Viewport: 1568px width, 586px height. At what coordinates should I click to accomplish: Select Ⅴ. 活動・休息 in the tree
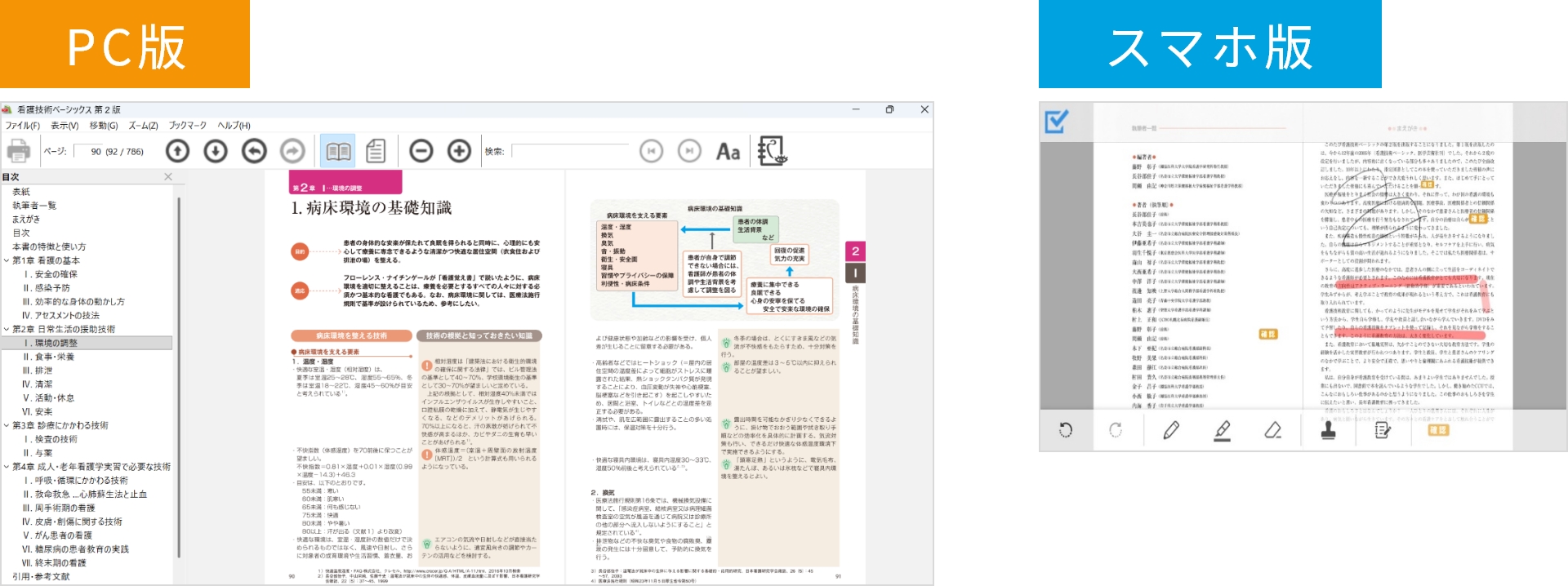point(48,398)
